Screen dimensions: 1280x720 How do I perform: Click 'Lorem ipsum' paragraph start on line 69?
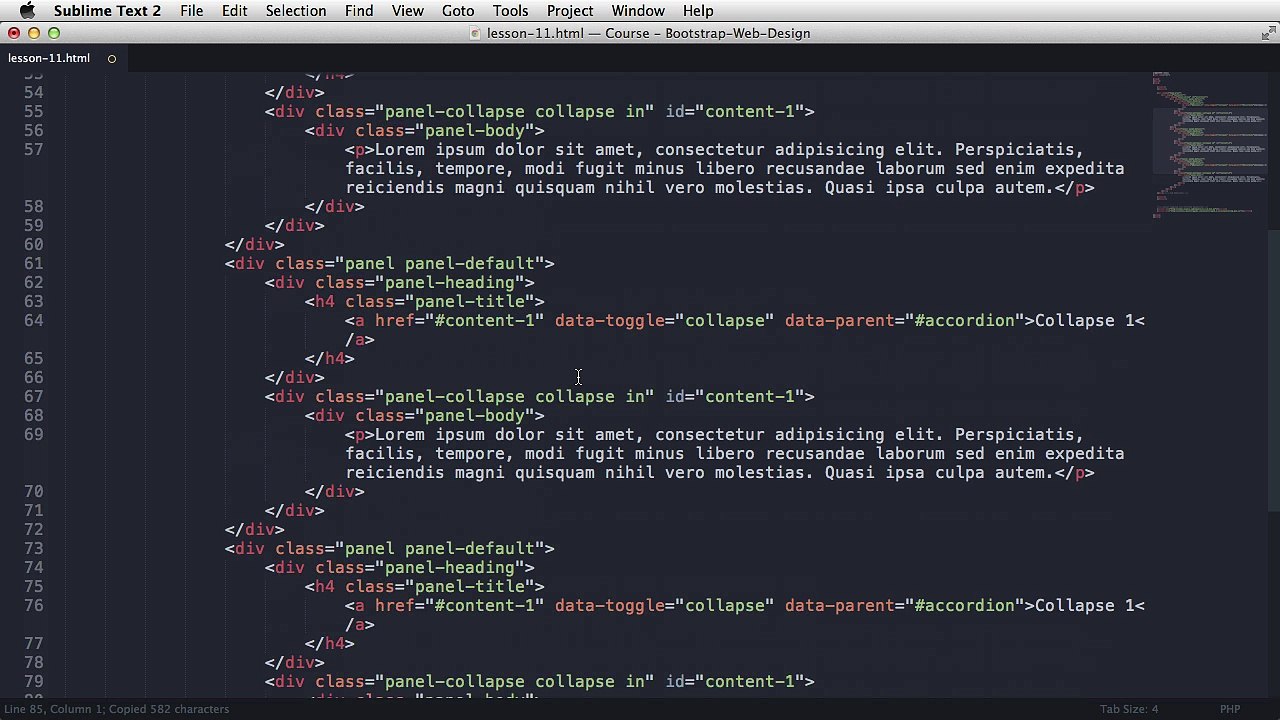point(429,435)
